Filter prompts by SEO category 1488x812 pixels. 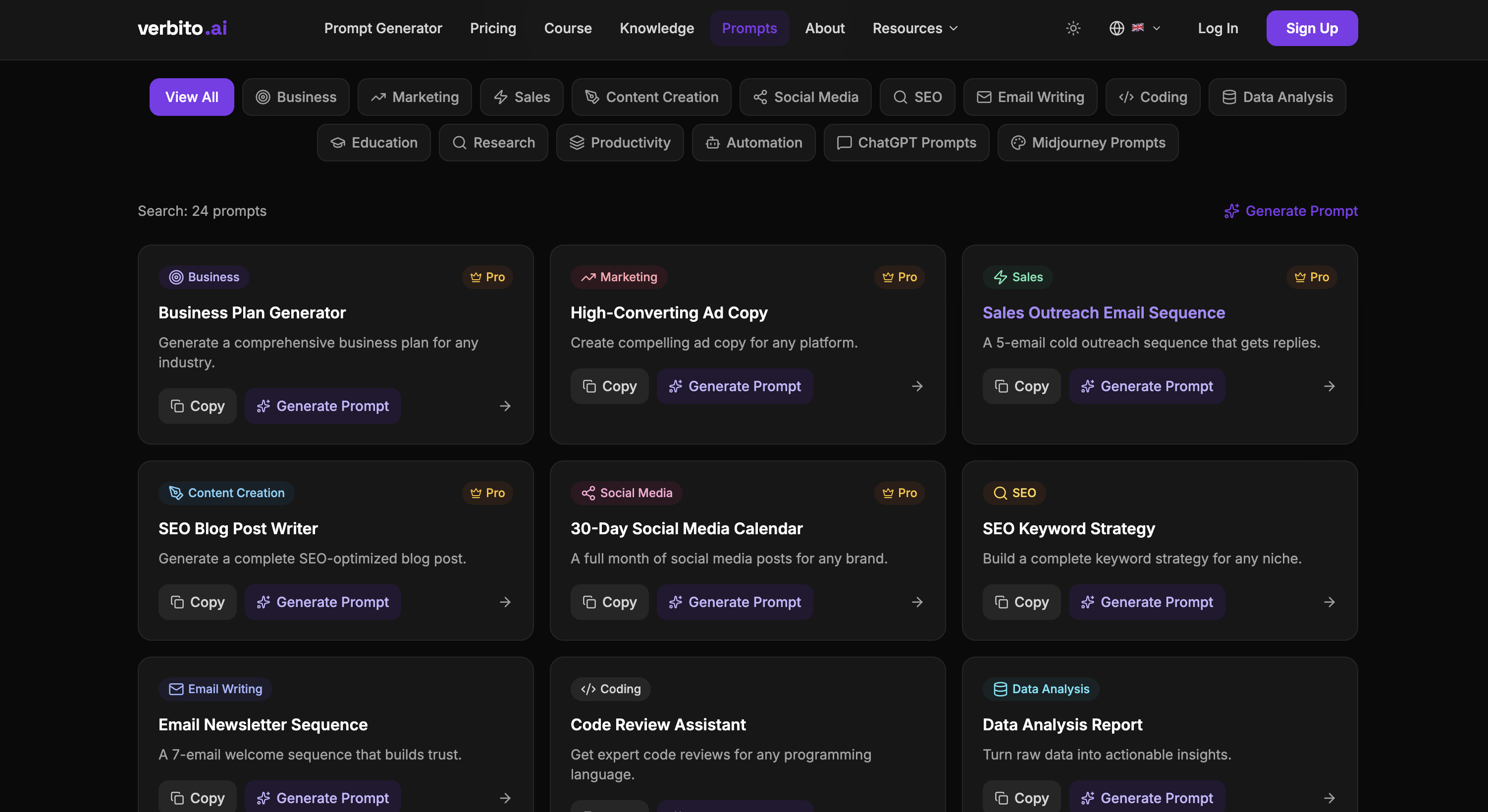coord(917,97)
